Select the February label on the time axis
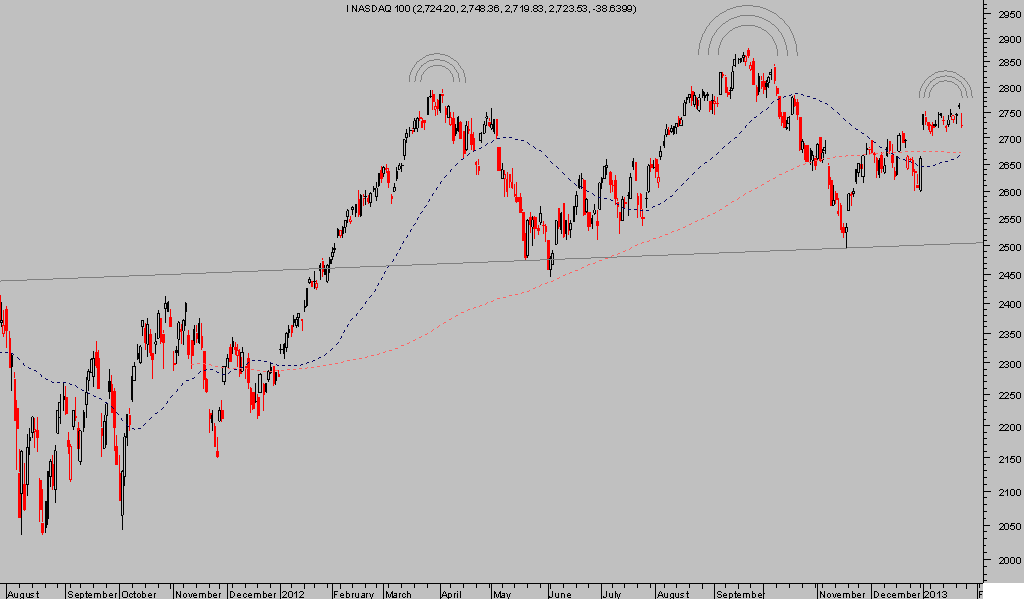This screenshot has width=1024, height=599. click(354, 592)
